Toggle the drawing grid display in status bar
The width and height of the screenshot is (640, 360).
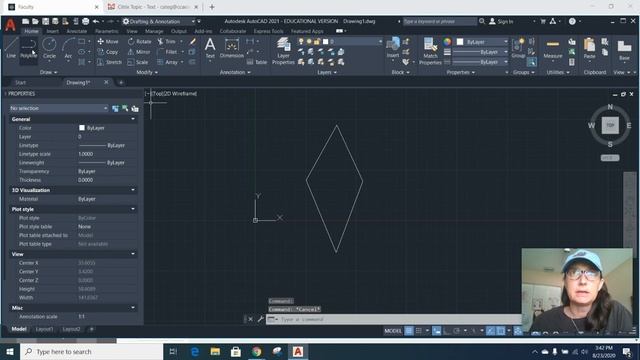pyautogui.click(x=409, y=331)
